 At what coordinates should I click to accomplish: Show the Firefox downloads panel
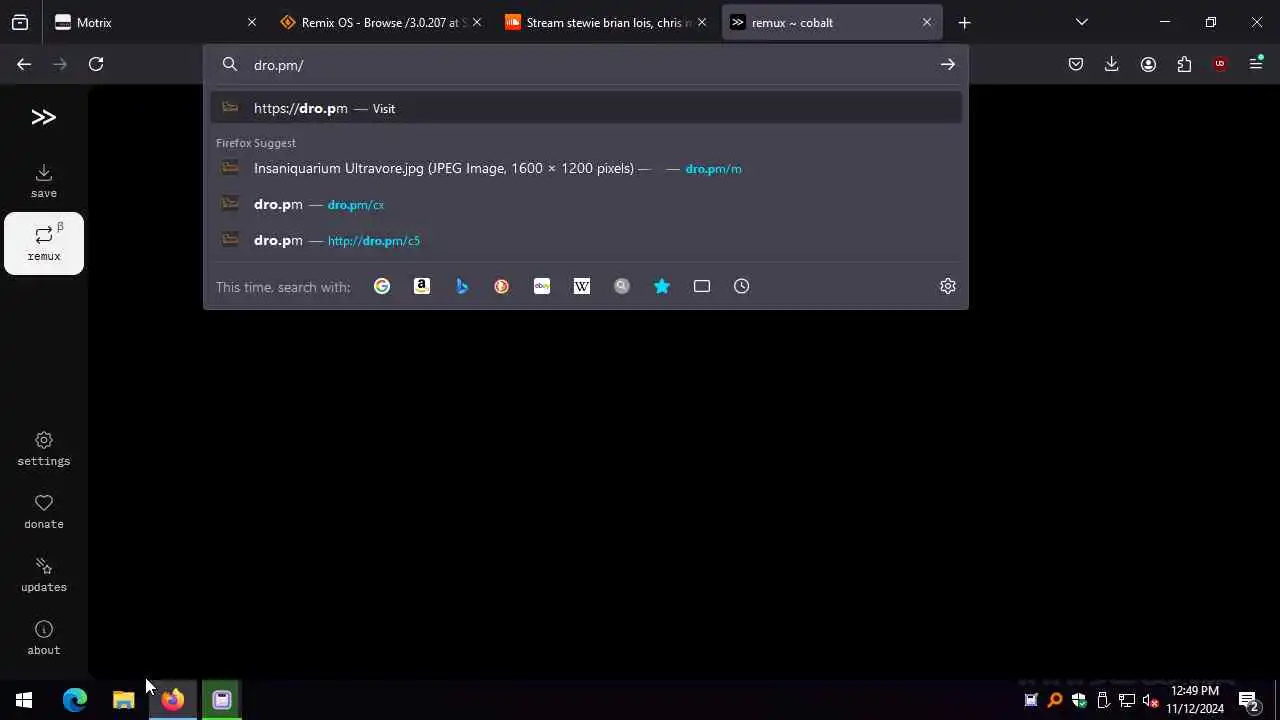[1112, 64]
